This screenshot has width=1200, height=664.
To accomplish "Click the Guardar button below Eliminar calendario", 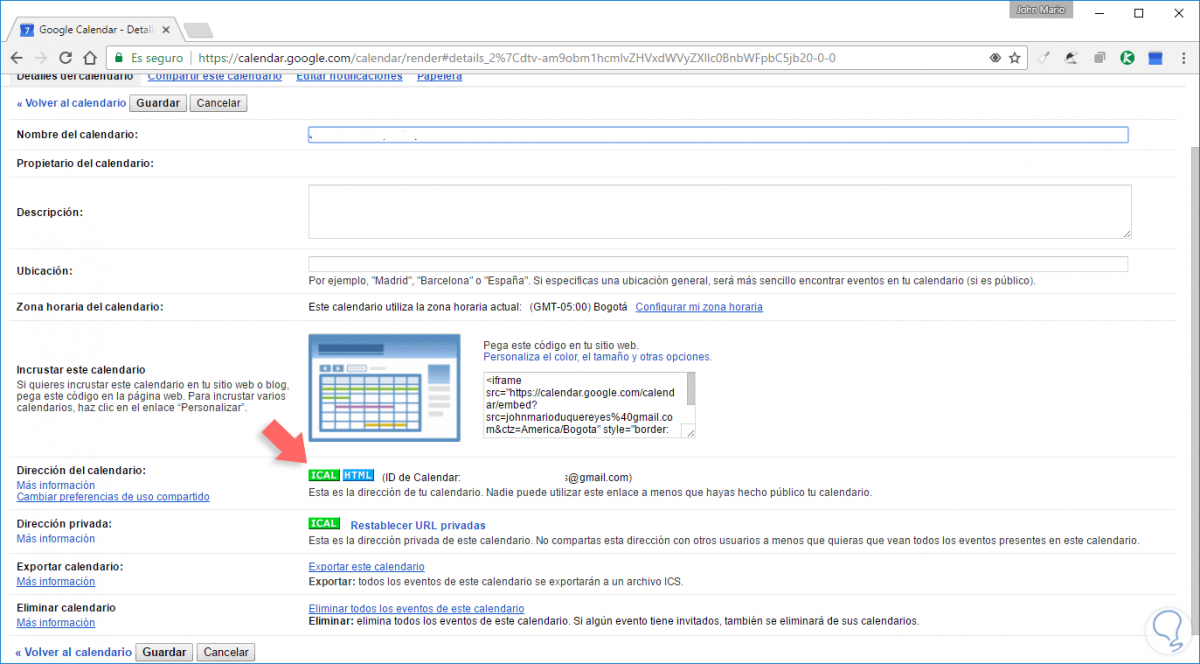I will 164,652.
